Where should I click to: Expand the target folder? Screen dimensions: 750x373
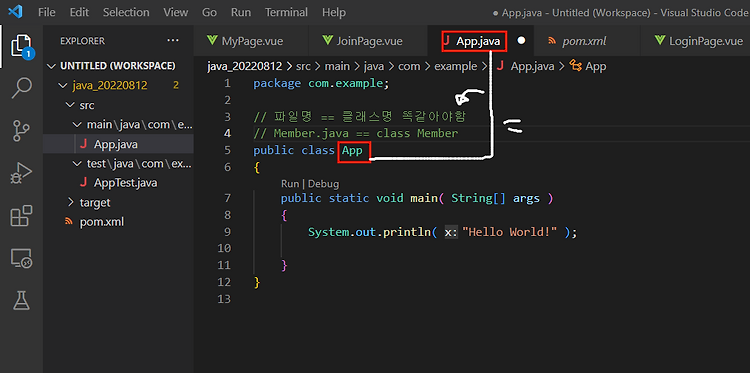click(118, 203)
